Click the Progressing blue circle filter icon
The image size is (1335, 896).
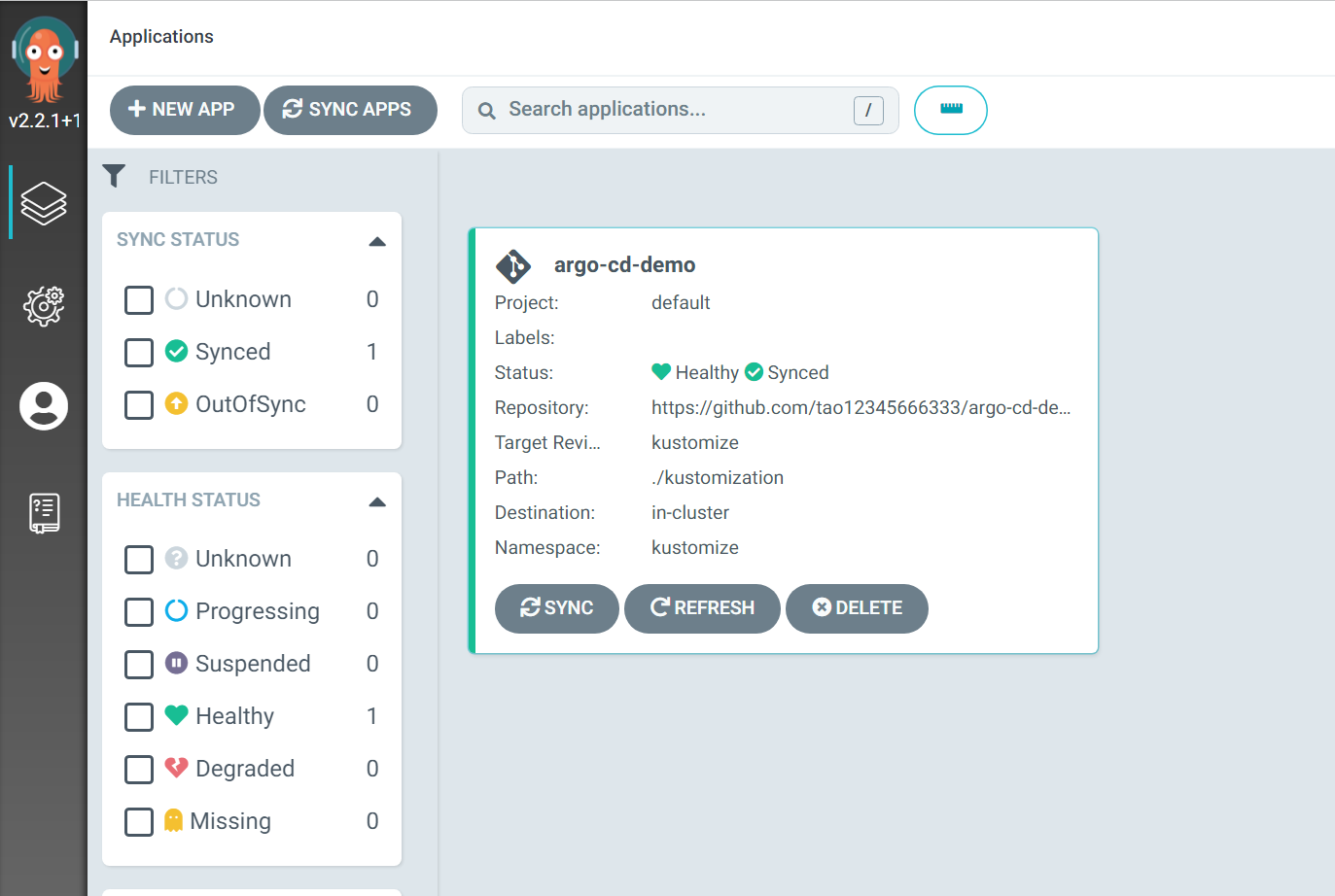(x=176, y=610)
